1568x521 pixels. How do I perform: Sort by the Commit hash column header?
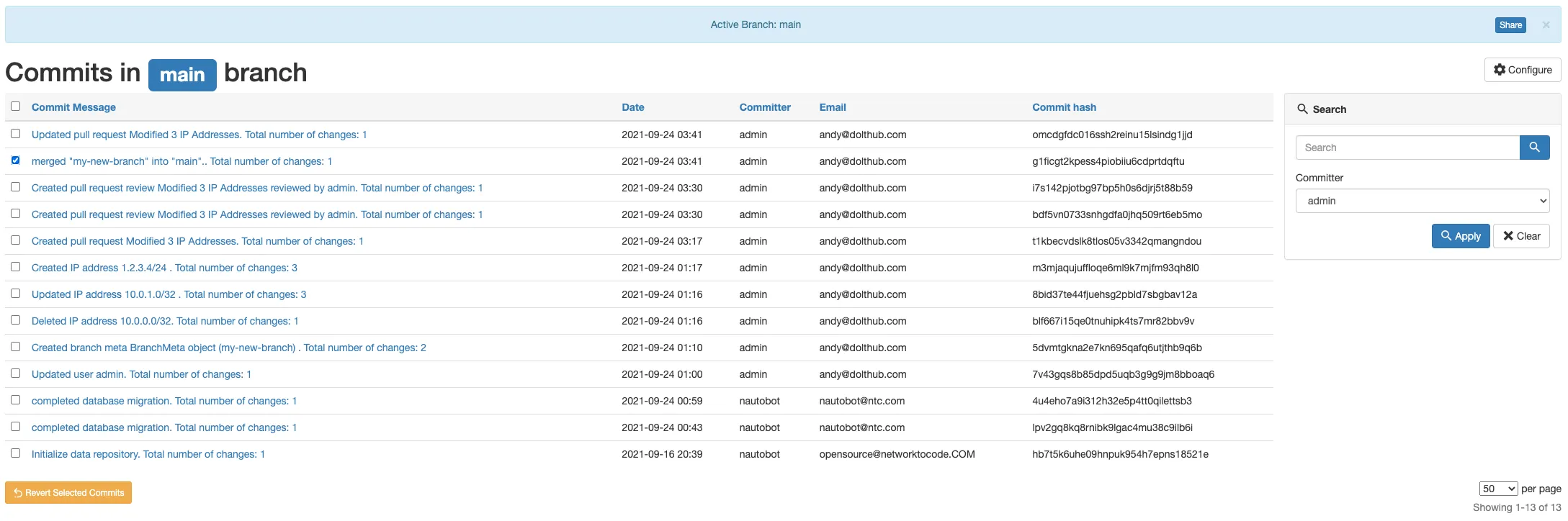click(1064, 107)
